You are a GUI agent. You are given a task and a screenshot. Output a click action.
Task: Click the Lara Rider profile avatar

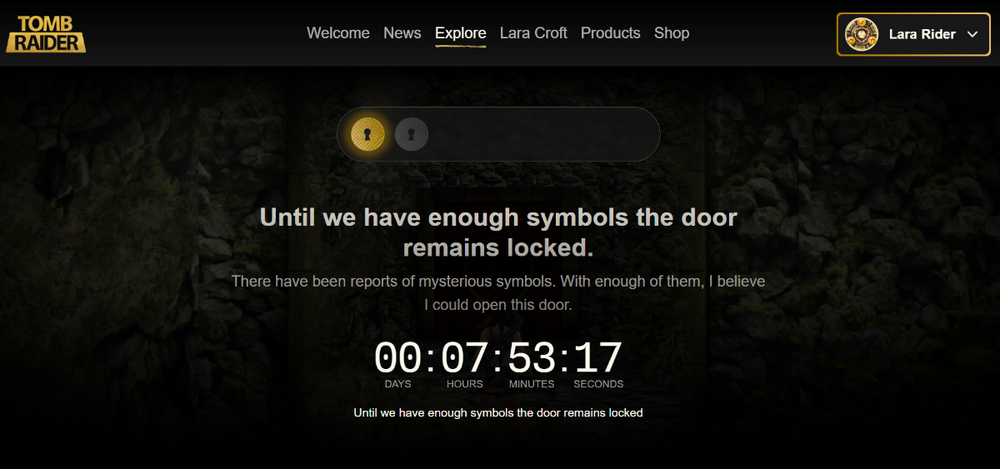click(x=861, y=34)
